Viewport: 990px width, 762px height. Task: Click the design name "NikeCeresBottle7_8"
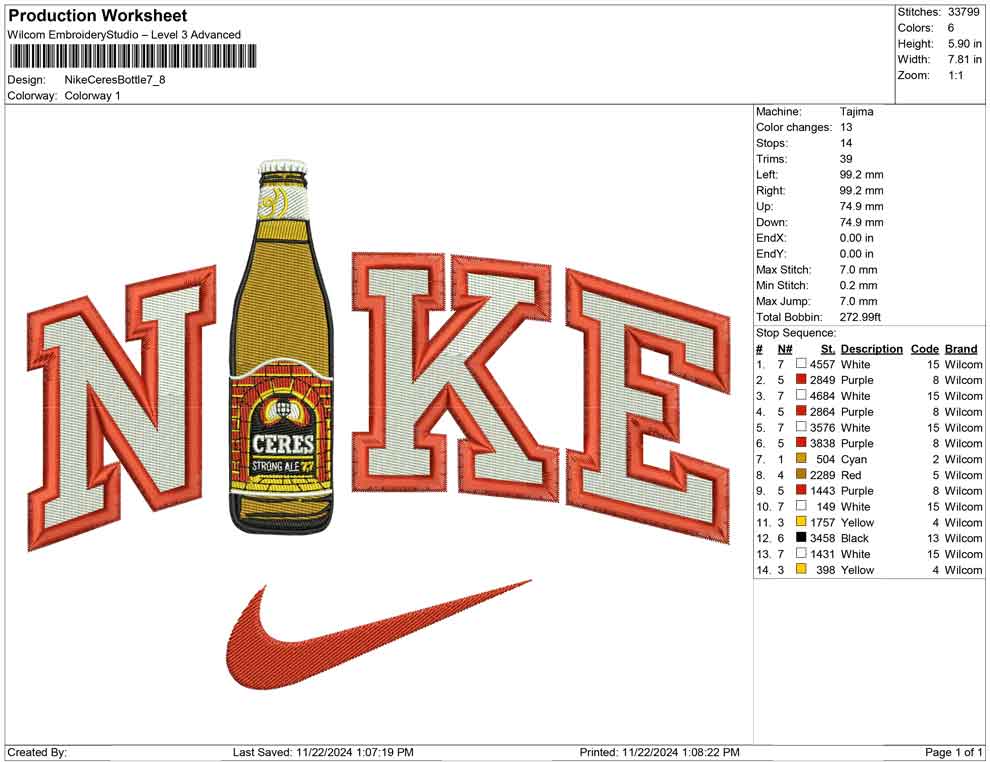(x=115, y=80)
